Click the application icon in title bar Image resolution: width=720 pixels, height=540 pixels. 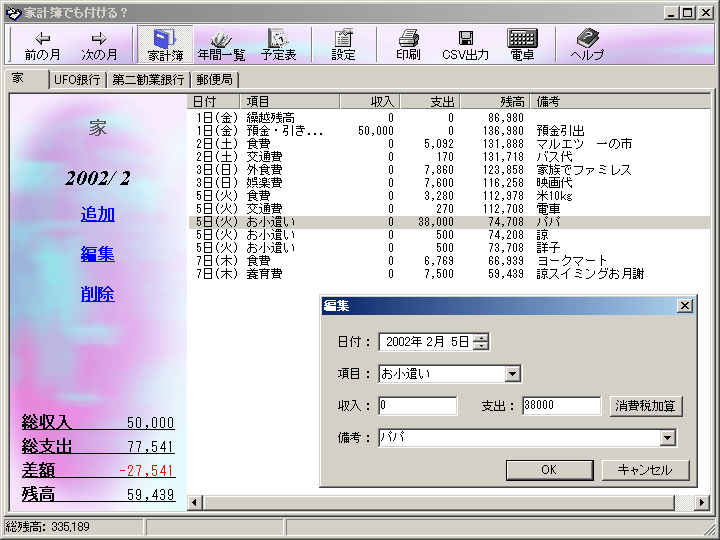pyautogui.click(x=13, y=13)
